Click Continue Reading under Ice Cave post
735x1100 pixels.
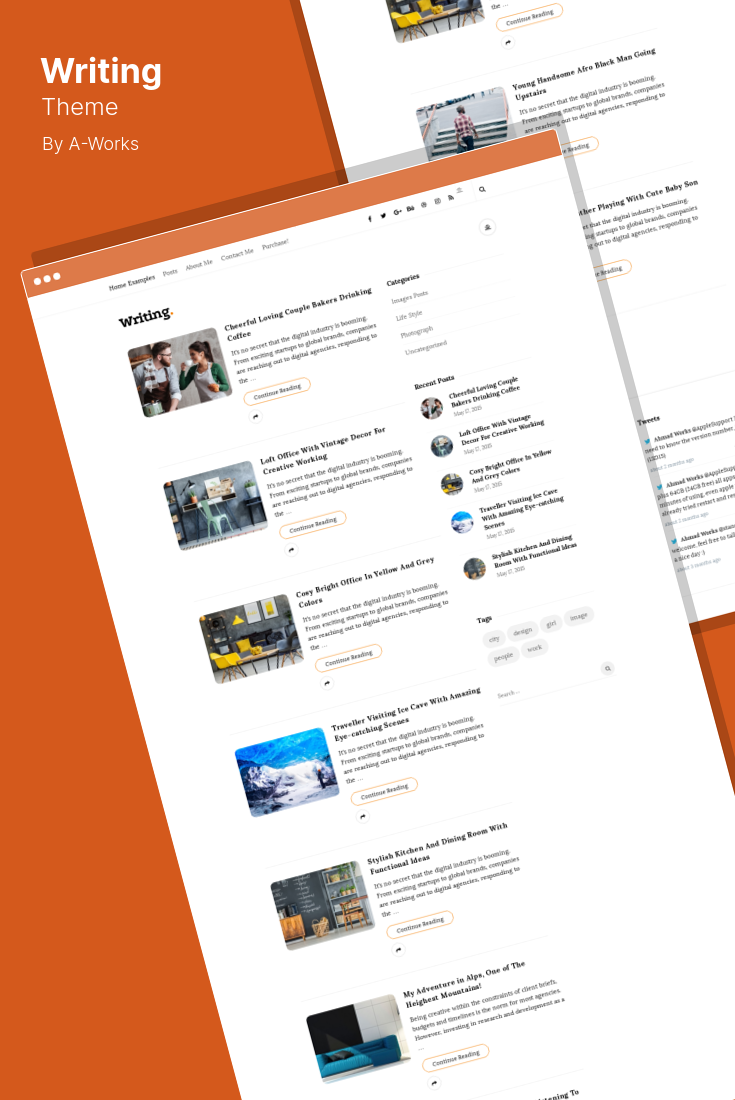[x=384, y=791]
